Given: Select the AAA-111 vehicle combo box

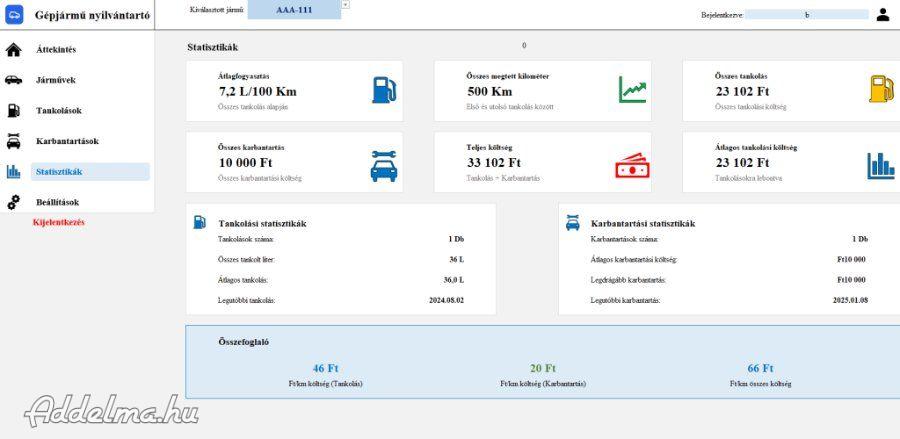Looking at the screenshot, I should coord(293,10).
